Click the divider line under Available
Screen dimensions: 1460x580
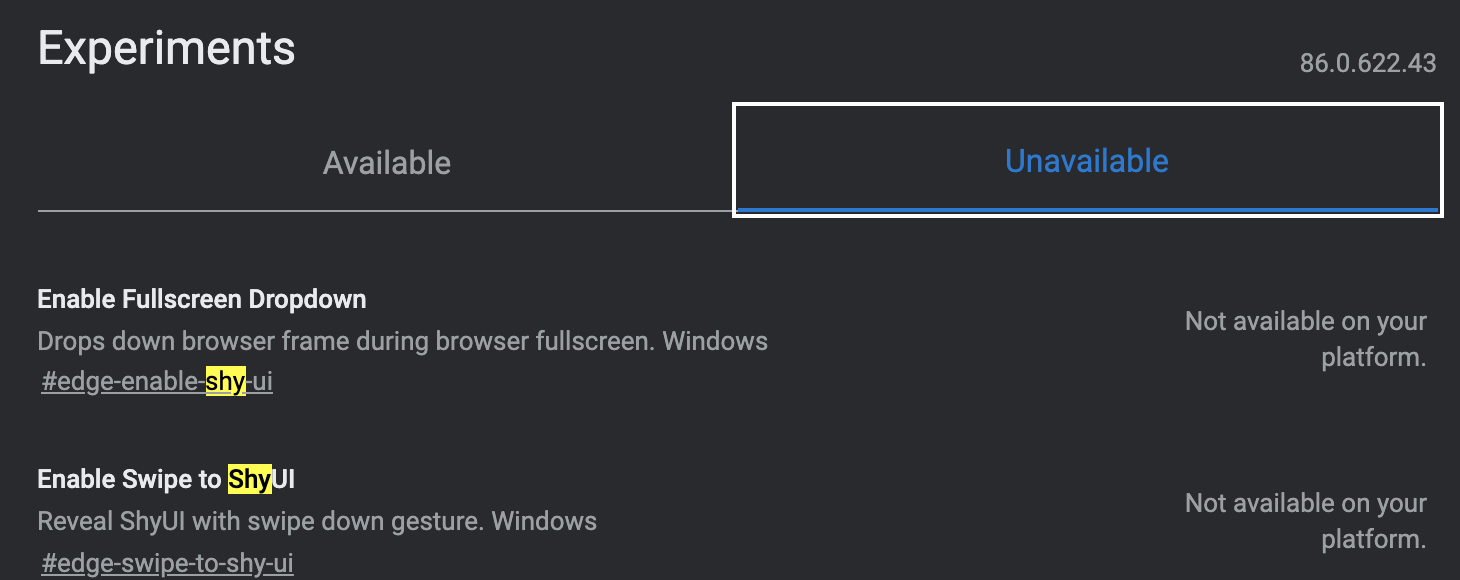coord(386,211)
